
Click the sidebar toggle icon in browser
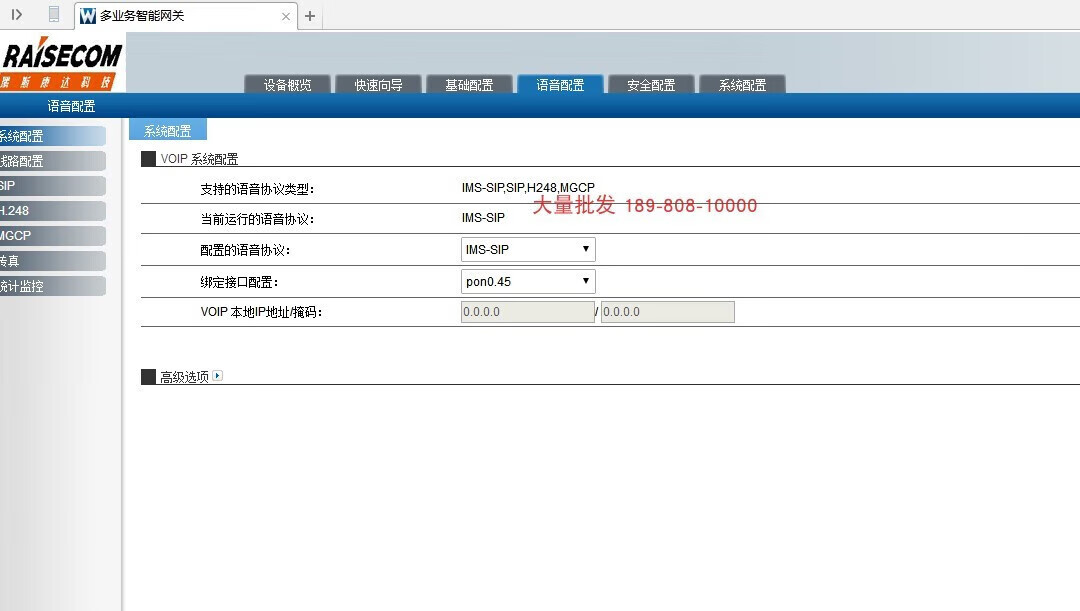[x=17, y=15]
